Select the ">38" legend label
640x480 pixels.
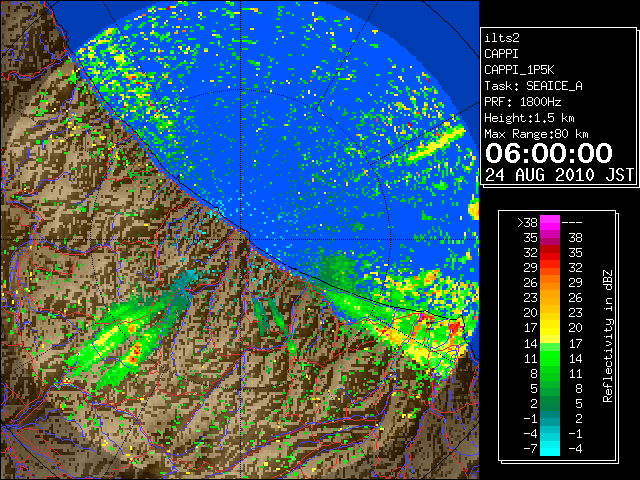pos(527,223)
